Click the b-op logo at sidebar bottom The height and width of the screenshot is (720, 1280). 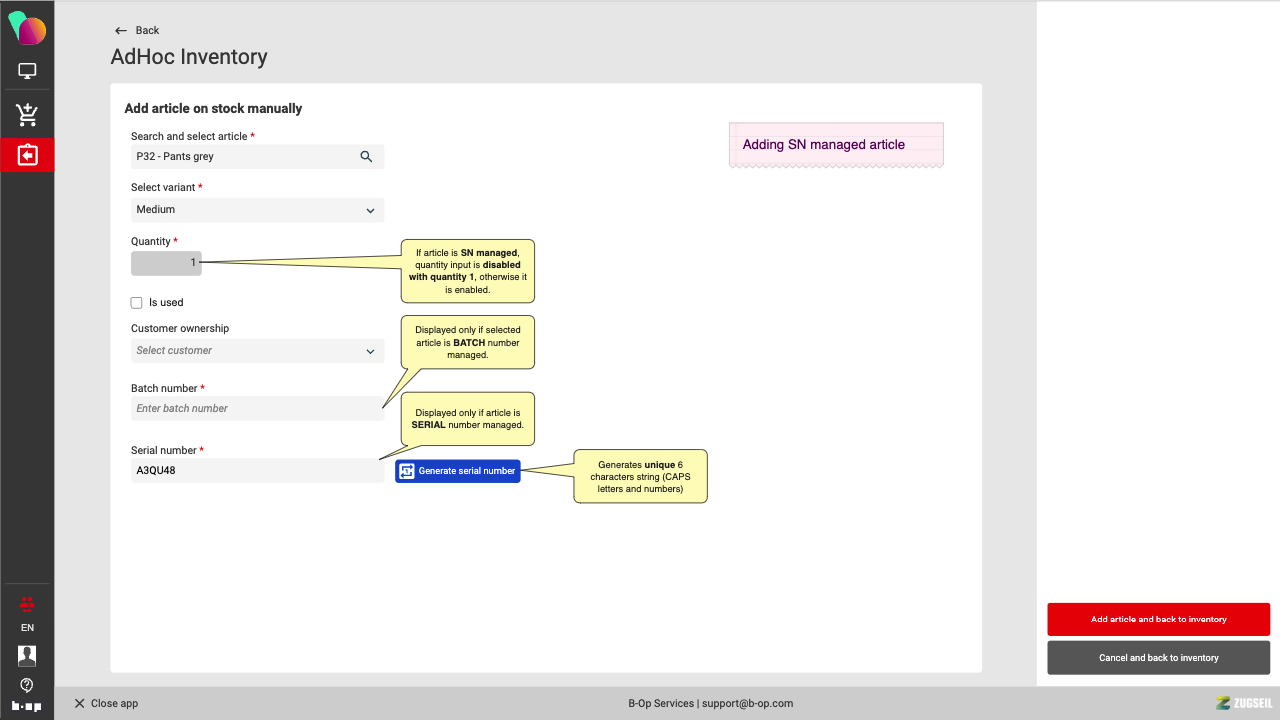[x=27, y=706]
